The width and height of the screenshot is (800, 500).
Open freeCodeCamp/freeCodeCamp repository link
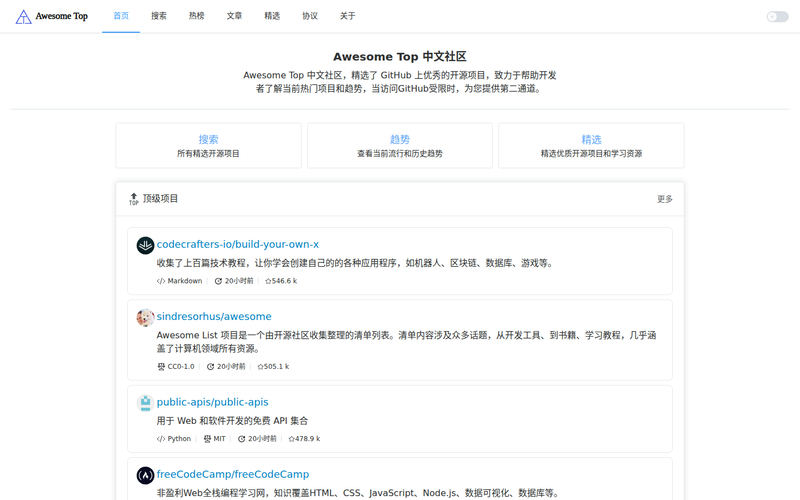point(233,474)
